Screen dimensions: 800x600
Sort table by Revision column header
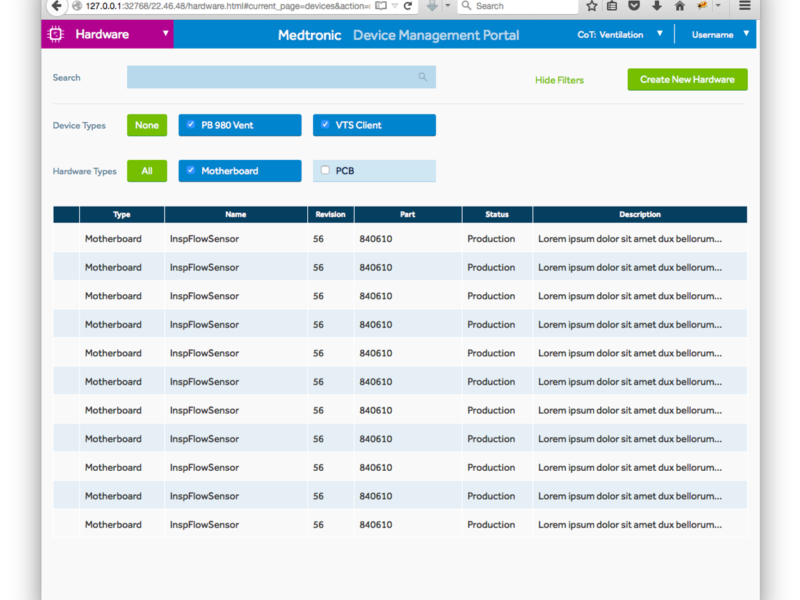[x=331, y=214]
